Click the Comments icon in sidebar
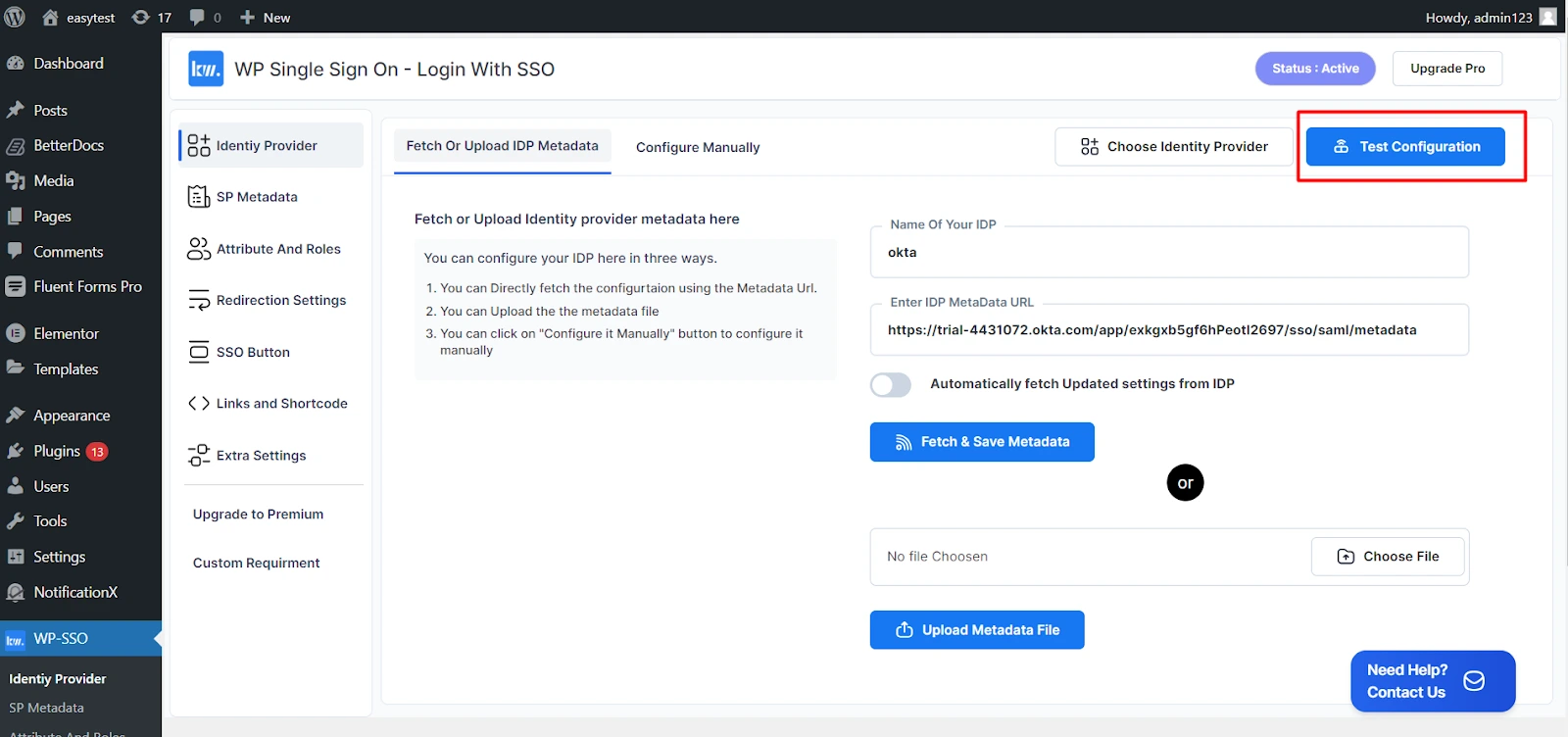 (16, 251)
